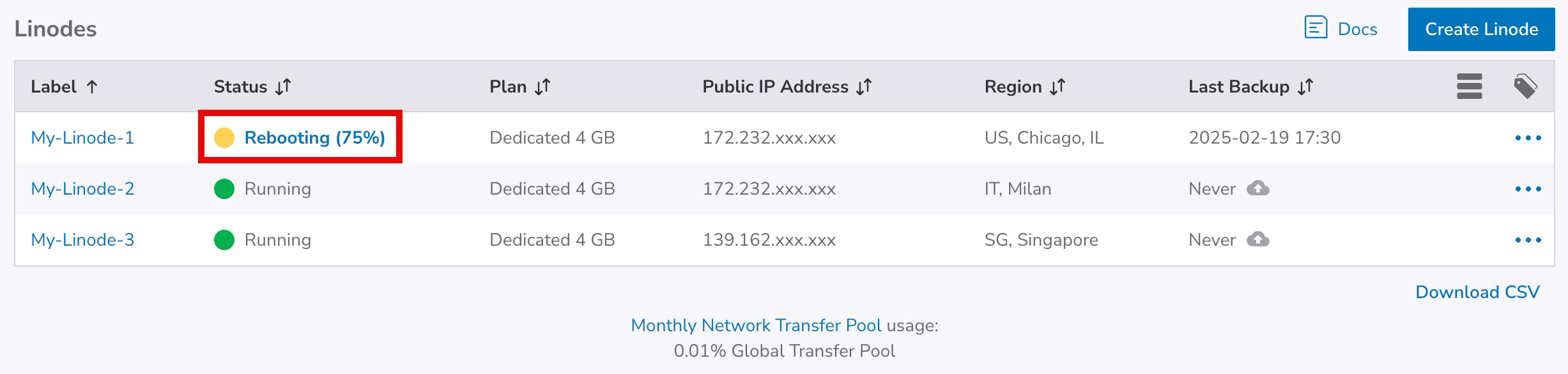Expand action menu for My-Linode-3
Image resolution: width=1568 pixels, height=374 pixels.
(x=1528, y=240)
